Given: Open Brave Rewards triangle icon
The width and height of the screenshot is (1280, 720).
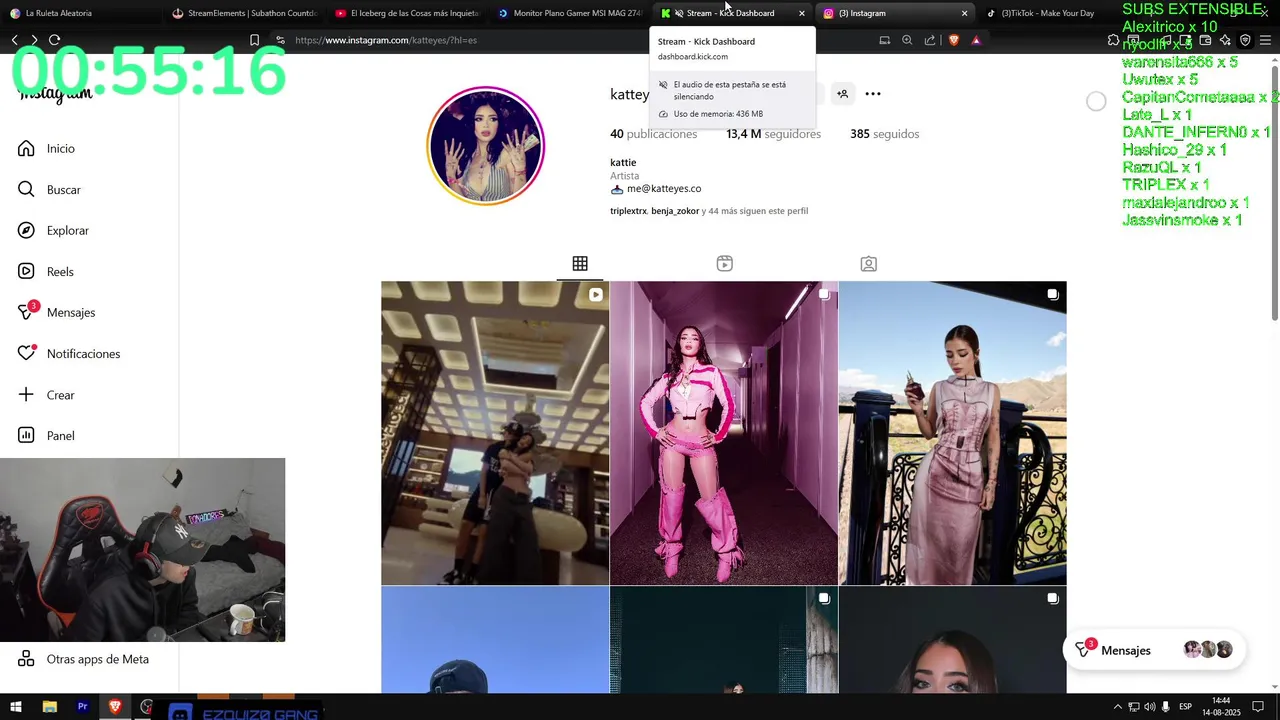Looking at the screenshot, I should pyautogui.click(x=976, y=40).
